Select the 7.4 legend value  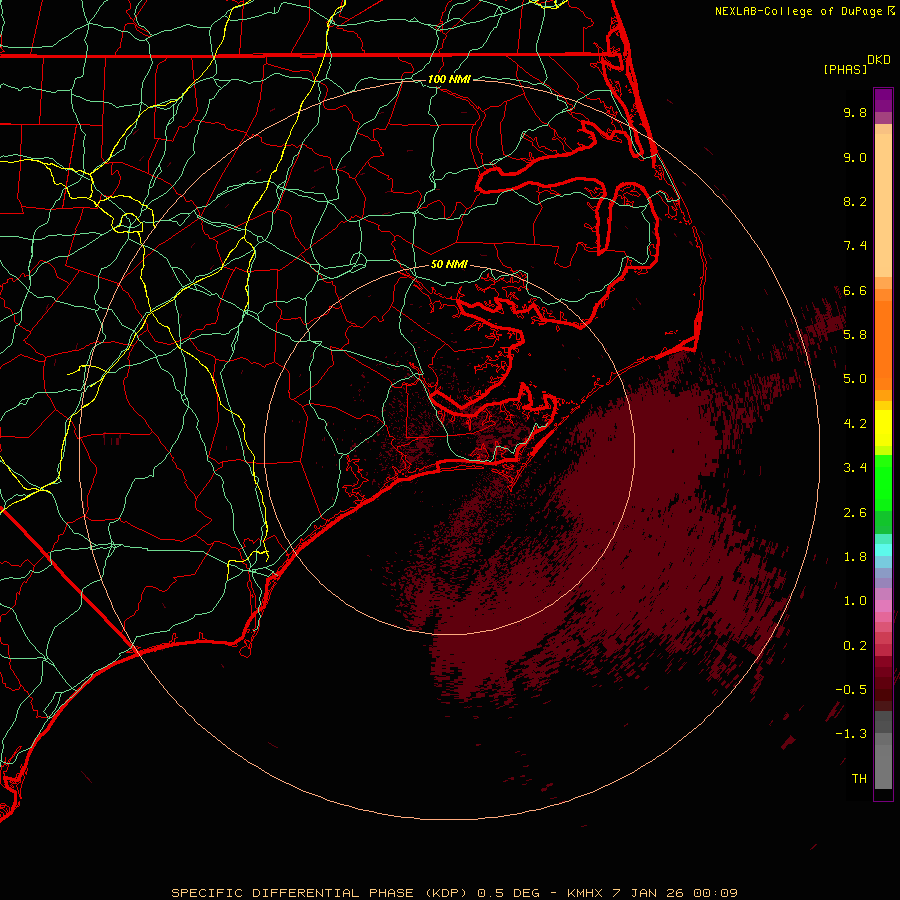pos(855,246)
